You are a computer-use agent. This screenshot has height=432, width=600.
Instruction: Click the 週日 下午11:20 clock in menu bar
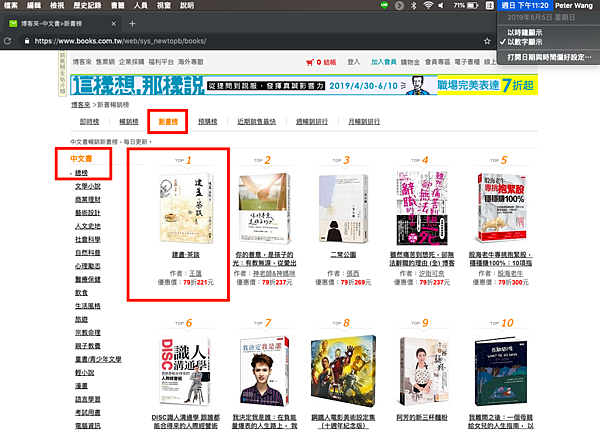point(524,5)
